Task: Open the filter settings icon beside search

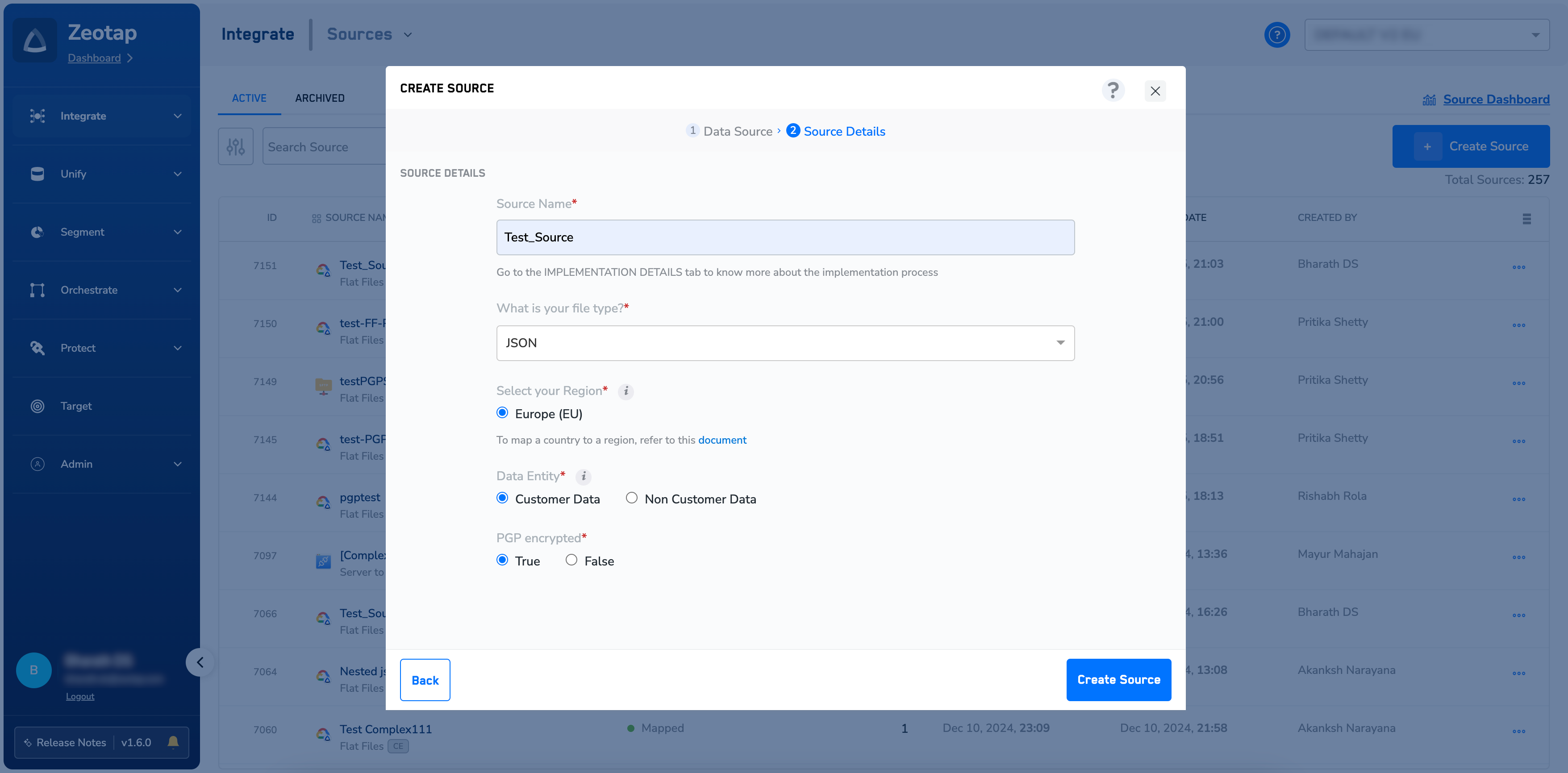Action: 236,146
